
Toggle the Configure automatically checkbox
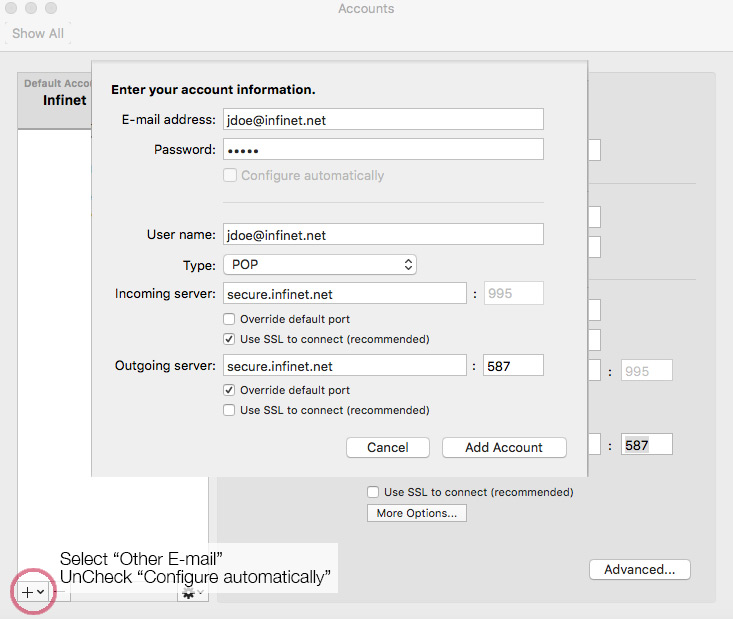[x=230, y=175]
